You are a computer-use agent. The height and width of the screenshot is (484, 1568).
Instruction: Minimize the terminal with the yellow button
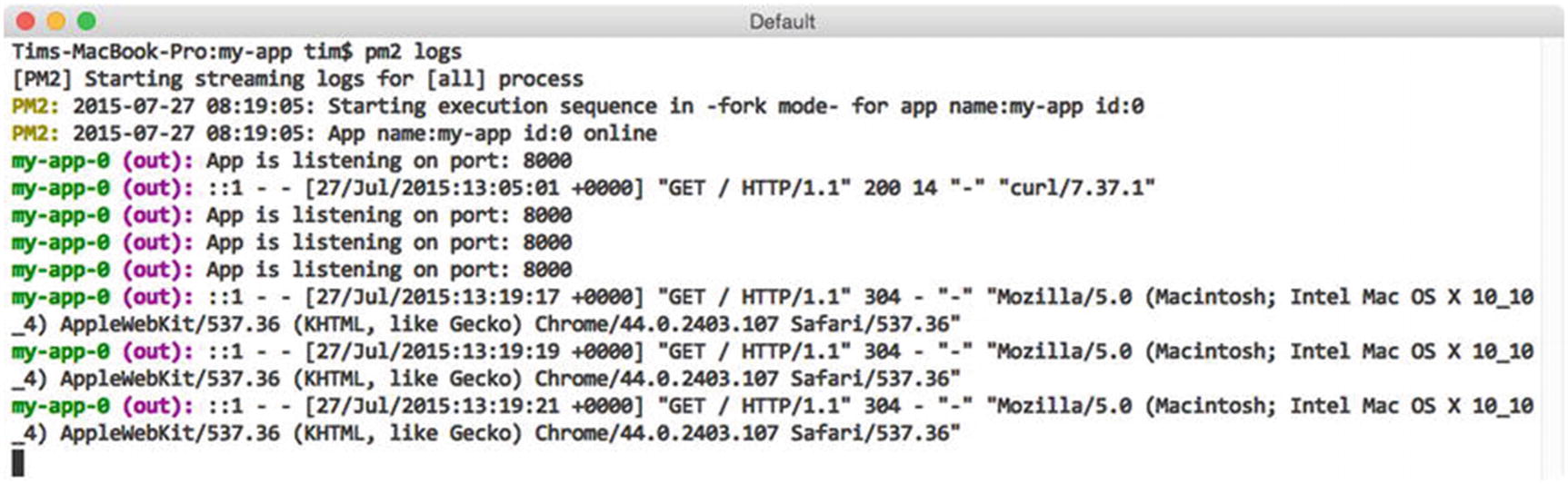click(55, 21)
